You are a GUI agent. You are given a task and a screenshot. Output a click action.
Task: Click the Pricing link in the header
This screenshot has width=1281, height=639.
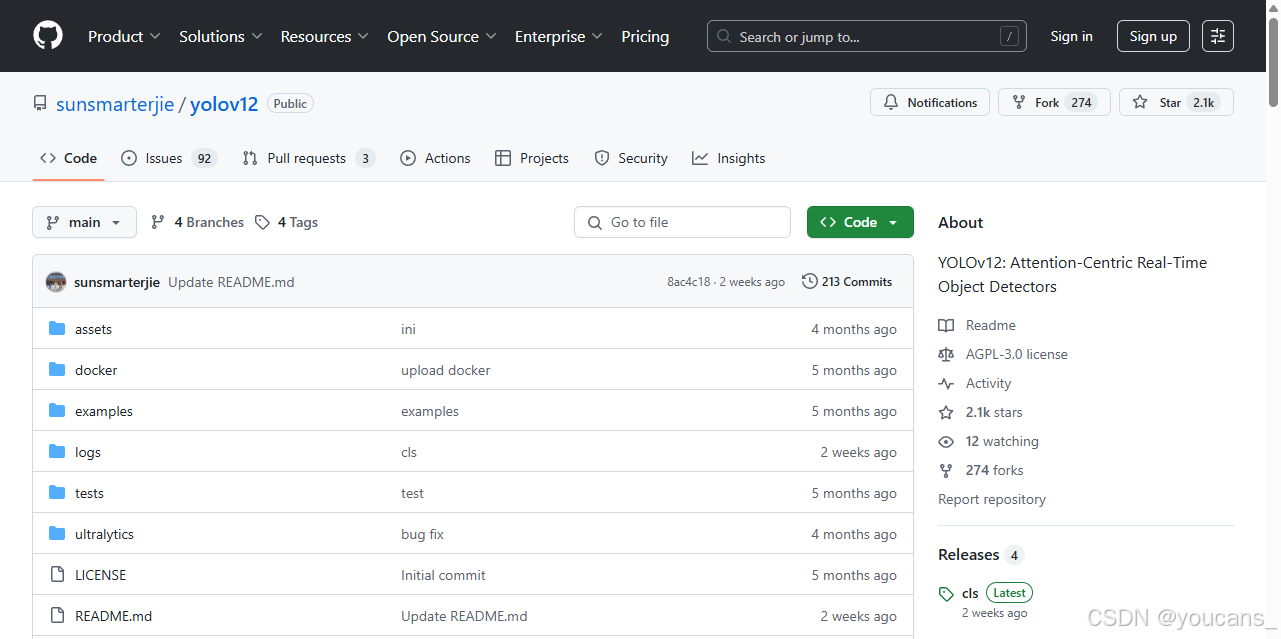(645, 36)
